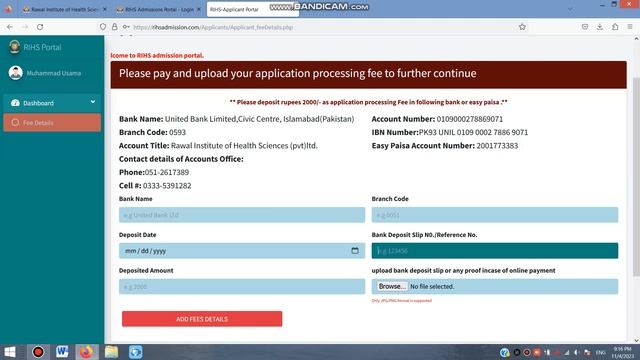Click the key permissions icon in address bar
This screenshot has height=360, width=640.
(x=126, y=27)
